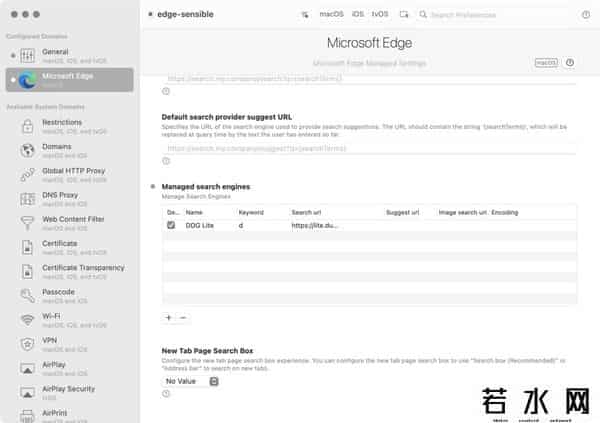Show info for Default search provider suggest URL
Viewport: 600px width, 423px height.
[x=166, y=161]
